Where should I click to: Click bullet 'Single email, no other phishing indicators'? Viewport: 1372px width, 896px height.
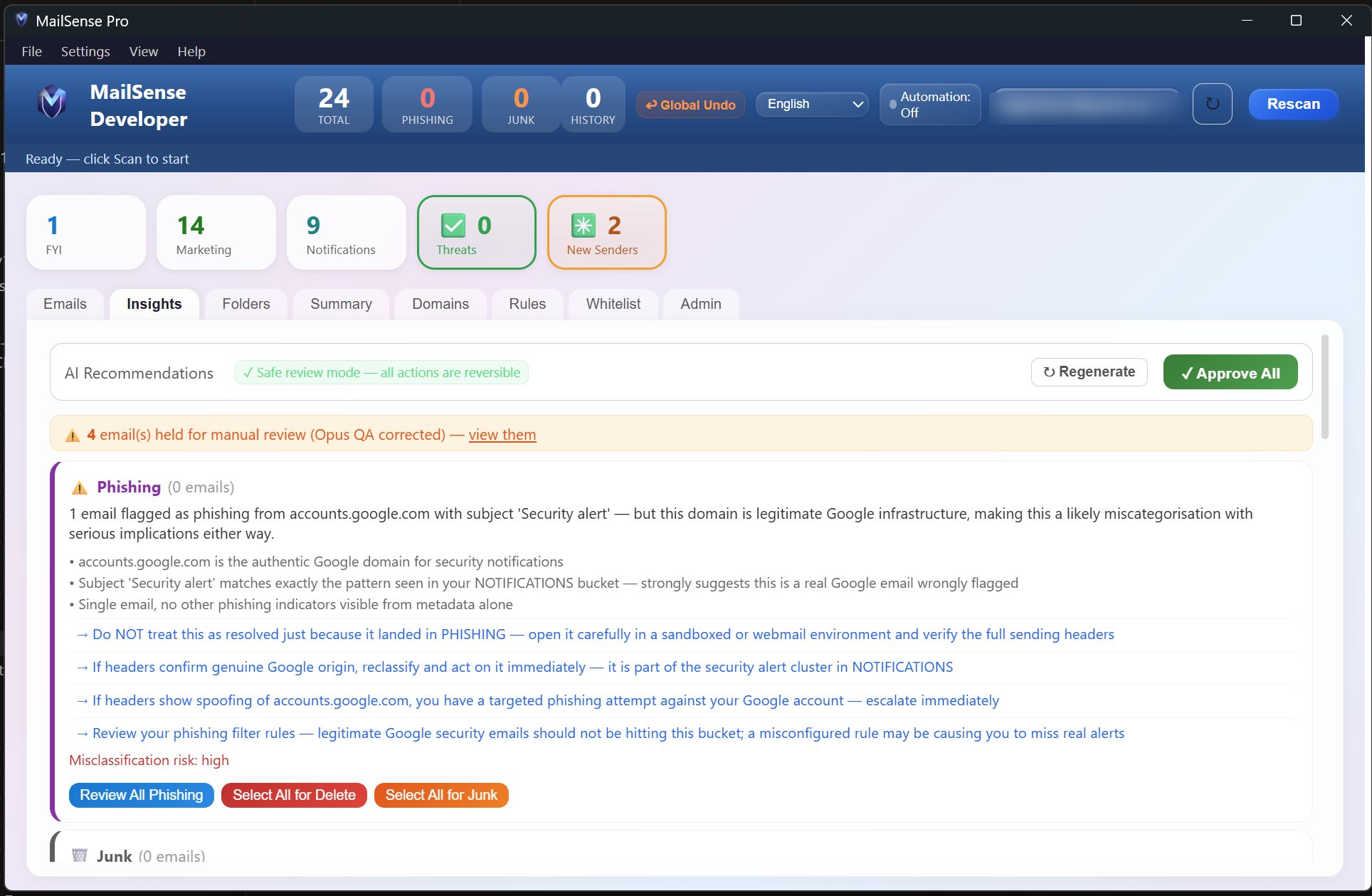[x=291, y=604]
